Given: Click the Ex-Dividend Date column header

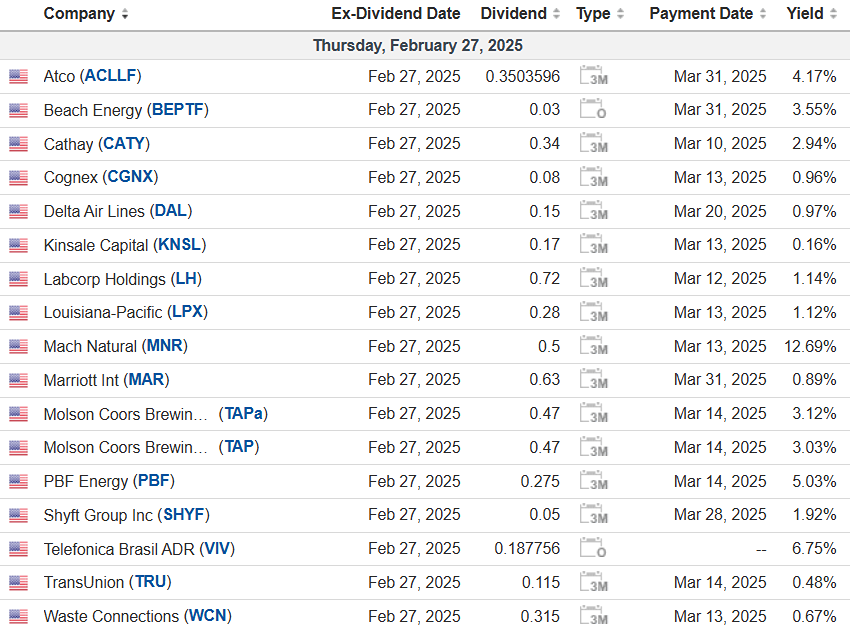Looking at the screenshot, I should click(x=396, y=14).
